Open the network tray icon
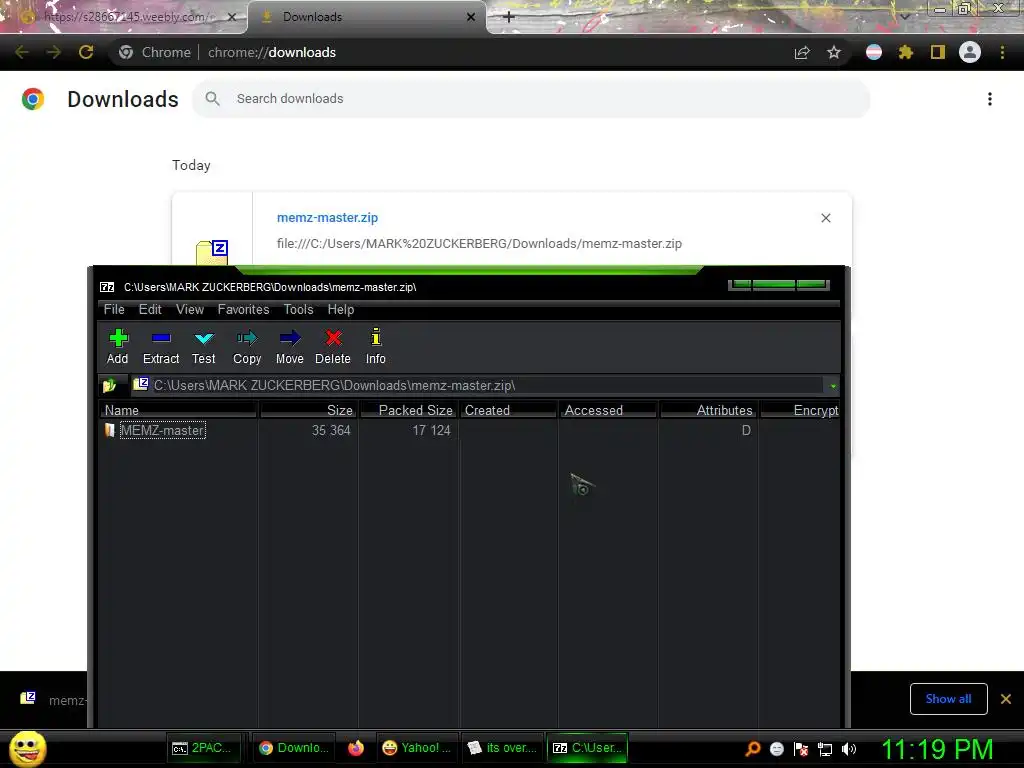The height and width of the screenshot is (768, 1024). [825, 749]
